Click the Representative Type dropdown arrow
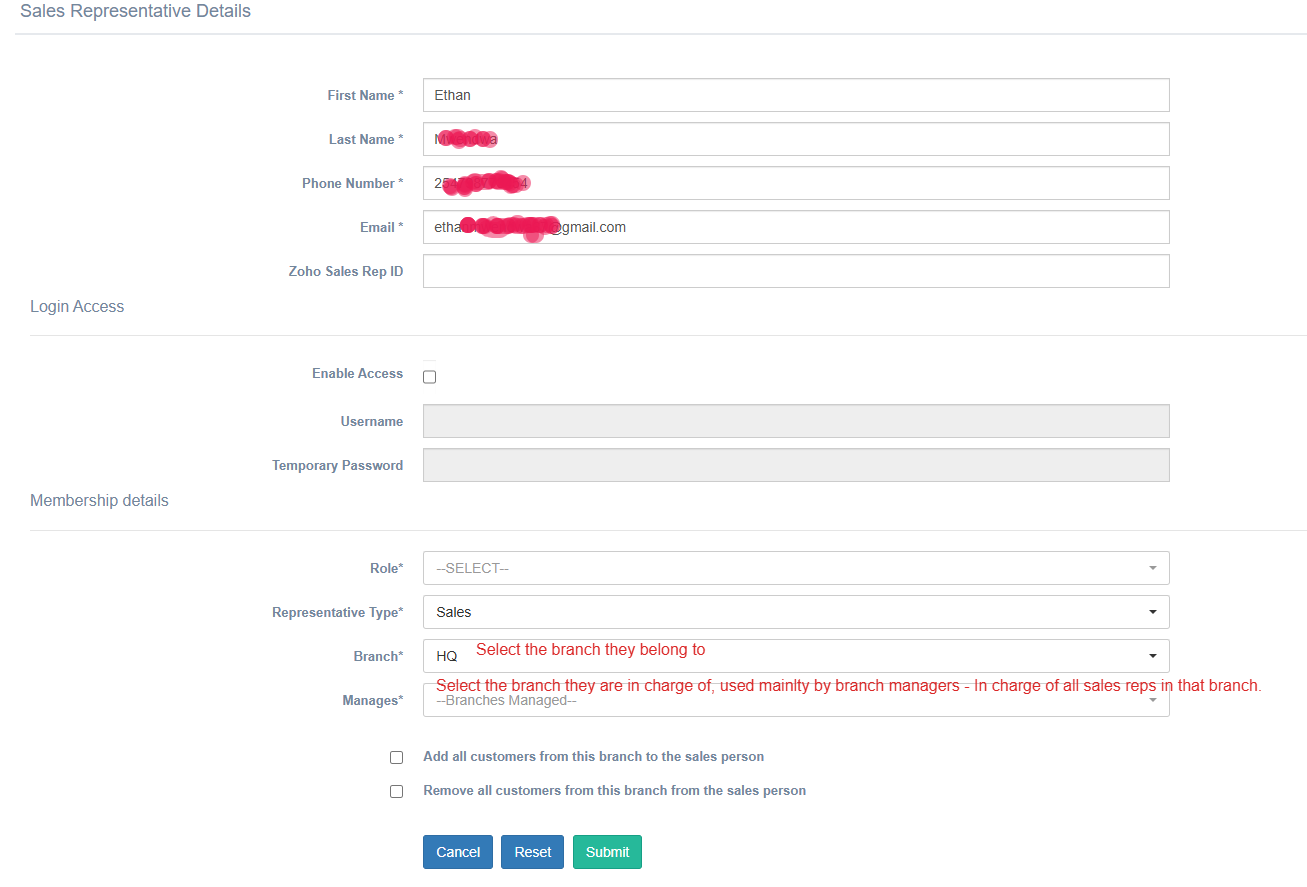Image resolution: width=1307 pixels, height=887 pixels. [x=1152, y=612]
